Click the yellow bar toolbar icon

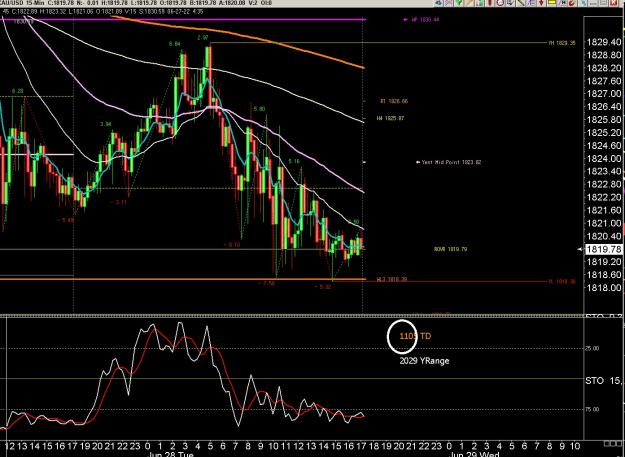click(552, 2)
